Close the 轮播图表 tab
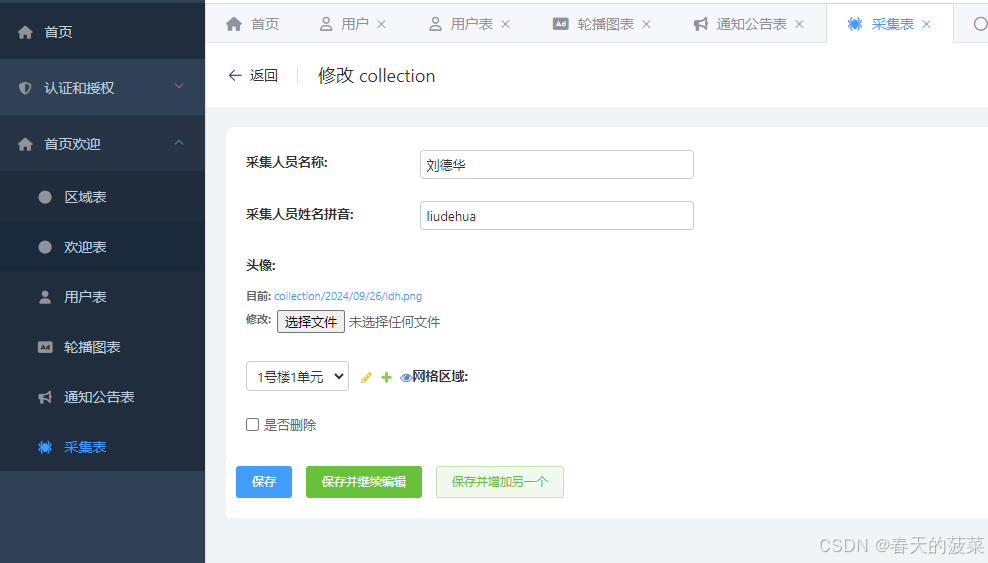The image size is (988, 563). [x=646, y=24]
